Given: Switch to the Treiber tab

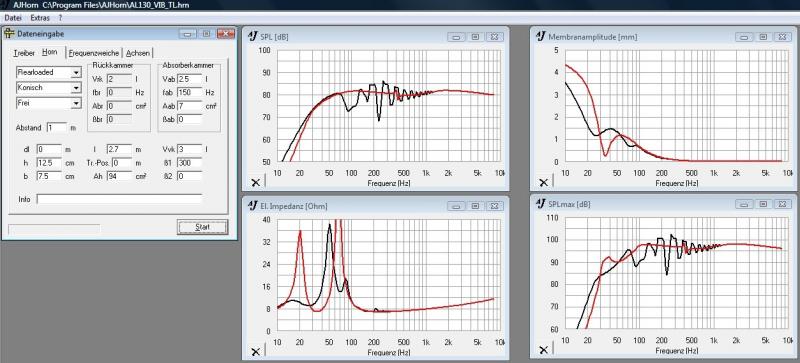Looking at the screenshot, I should 24,53.
